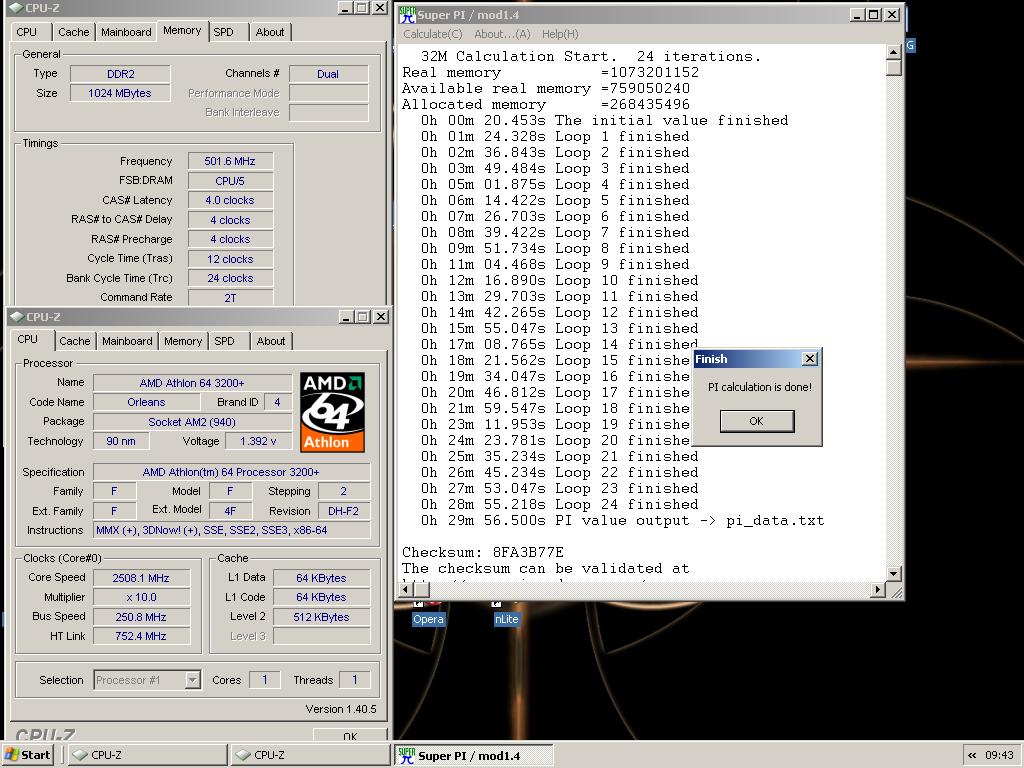Click the top CPU-Z window title icon
Image resolution: width=1024 pixels, height=768 pixels.
coord(18,8)
